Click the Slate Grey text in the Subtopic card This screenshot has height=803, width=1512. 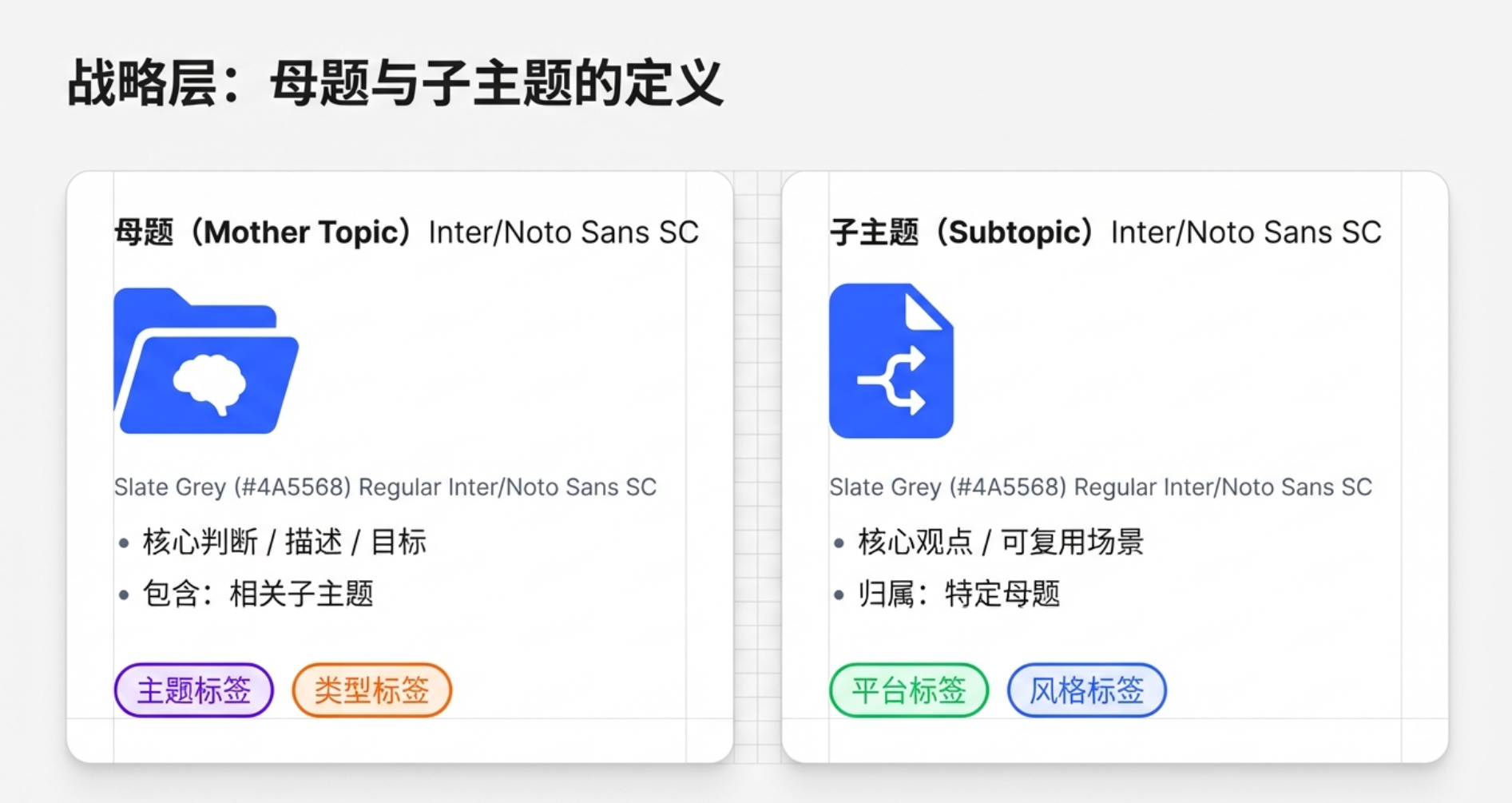tap(1101, 487)
